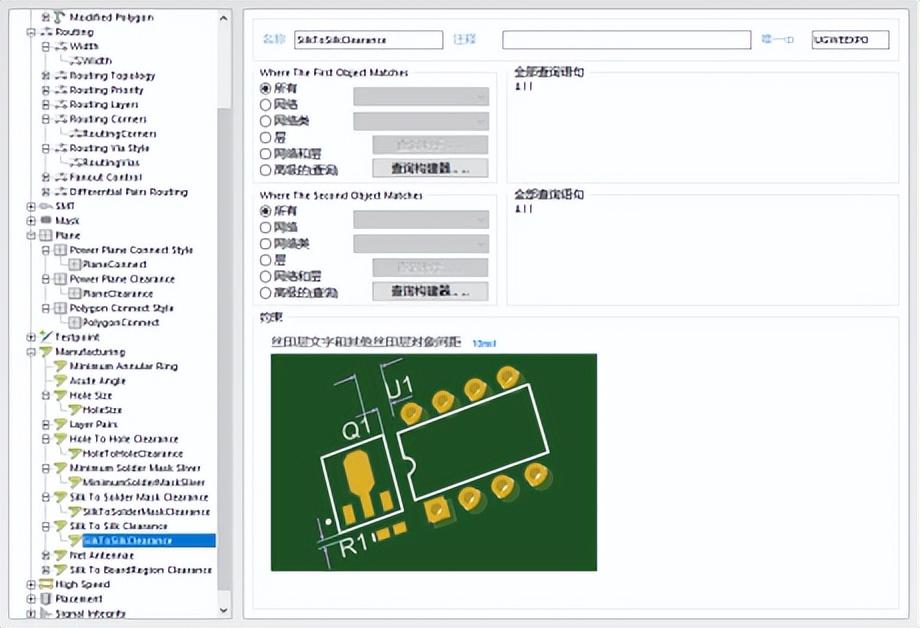
Task: Click the SMT category icon
Action: [x=45, y=206]
